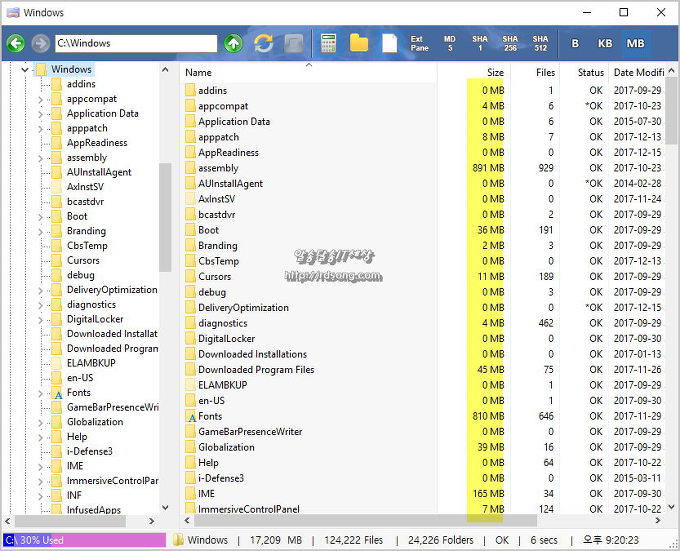The image size is (680, 551).
Task: Select the Windows root folder in tree
Action: click(x=71, y=69)
